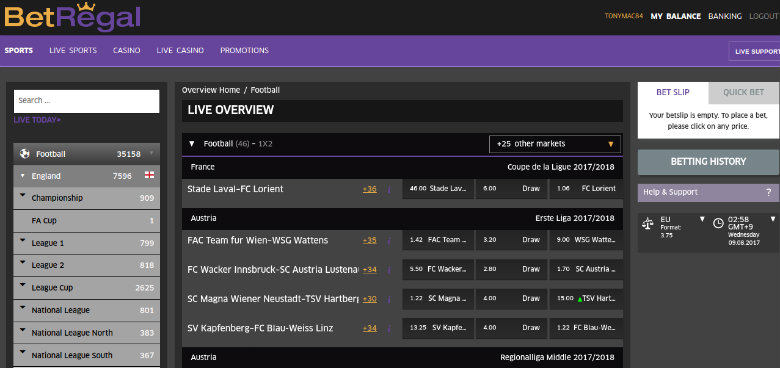Screen dimensions: 780x368
Task: Open +34 markets for SV Kapfenberg
Action: point(370,328)
